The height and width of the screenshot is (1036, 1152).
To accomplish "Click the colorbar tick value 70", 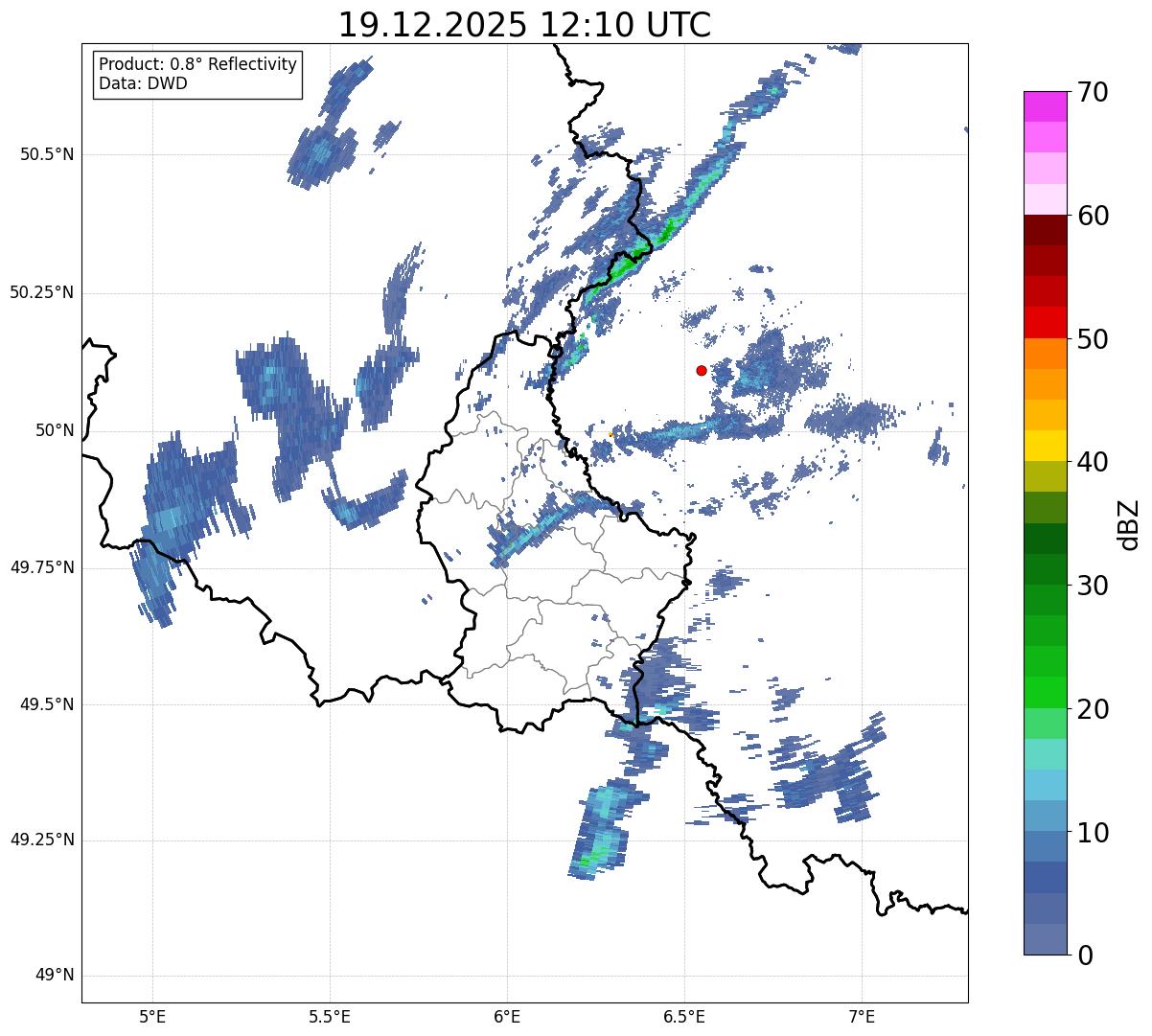I will 1093,92.
